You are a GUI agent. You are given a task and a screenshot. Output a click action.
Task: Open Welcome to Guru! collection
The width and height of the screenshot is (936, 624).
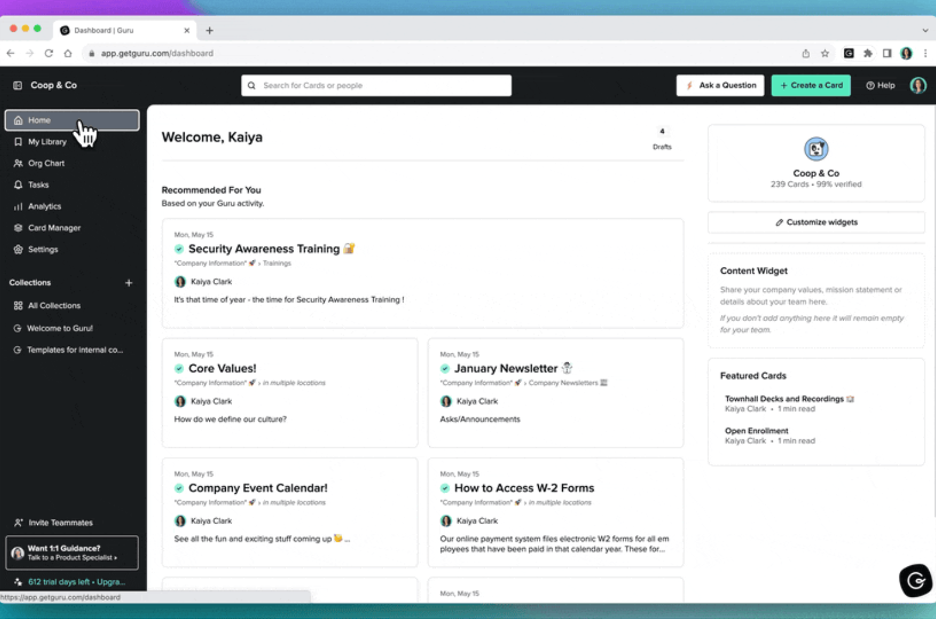(x=60, y=328)
